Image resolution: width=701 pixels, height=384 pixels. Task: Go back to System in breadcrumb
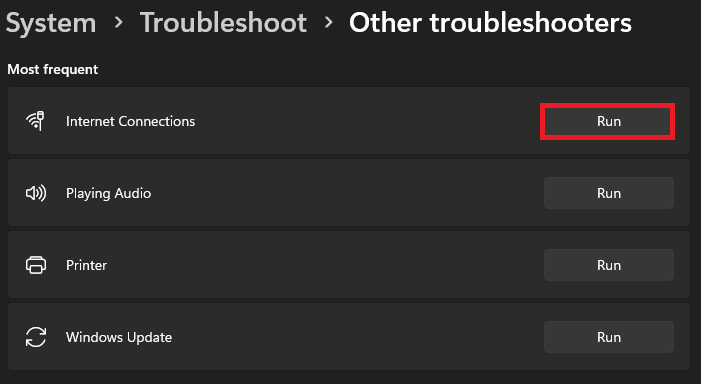tap(51, 23)
